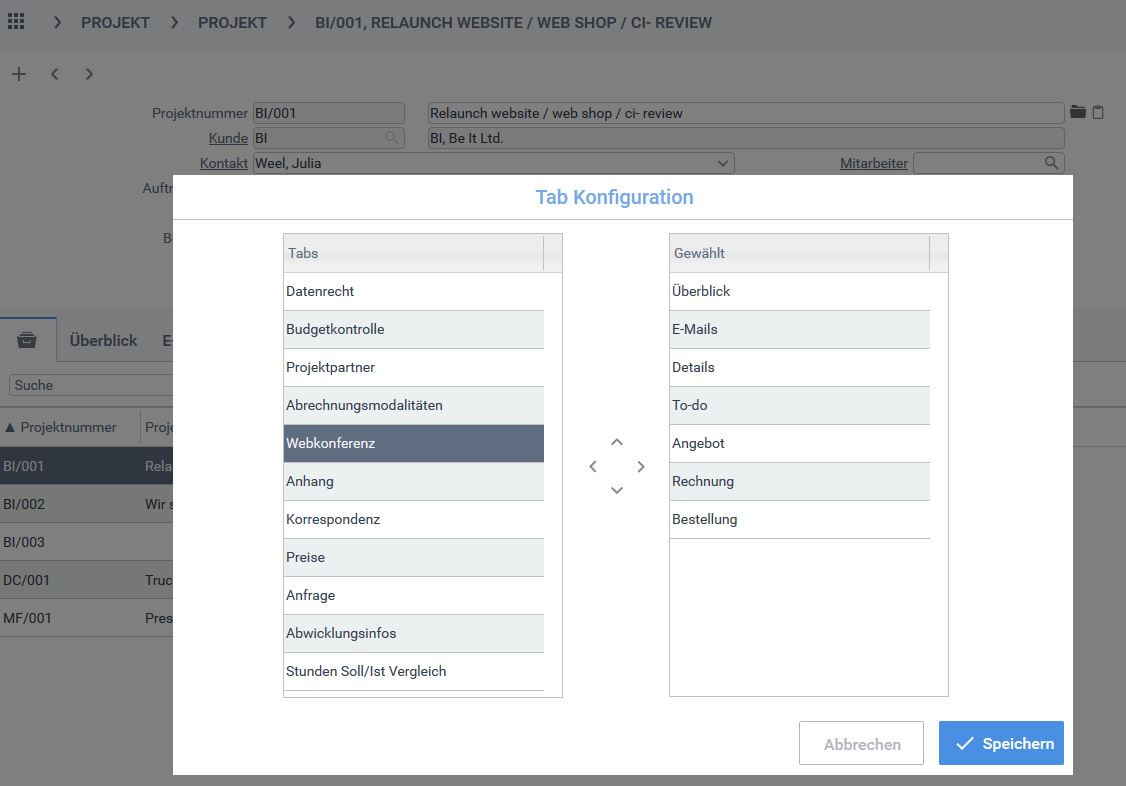The height and width of the screenshot is (786, 1126).
Task: Open the Kunde link label
Action: tap(228, 138)
